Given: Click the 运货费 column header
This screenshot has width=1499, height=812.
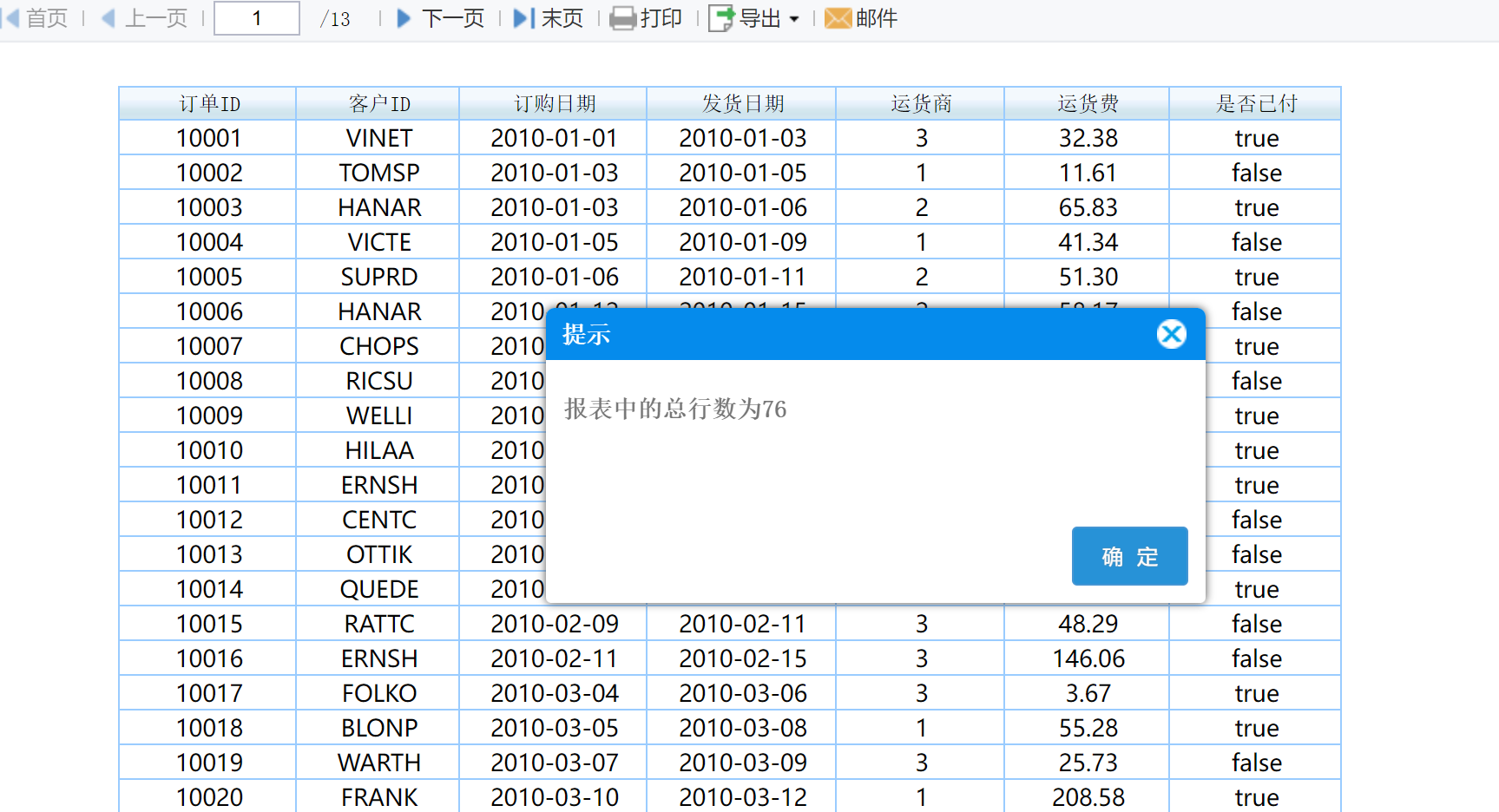Looking at the screenshot, I should point(1088,104).
